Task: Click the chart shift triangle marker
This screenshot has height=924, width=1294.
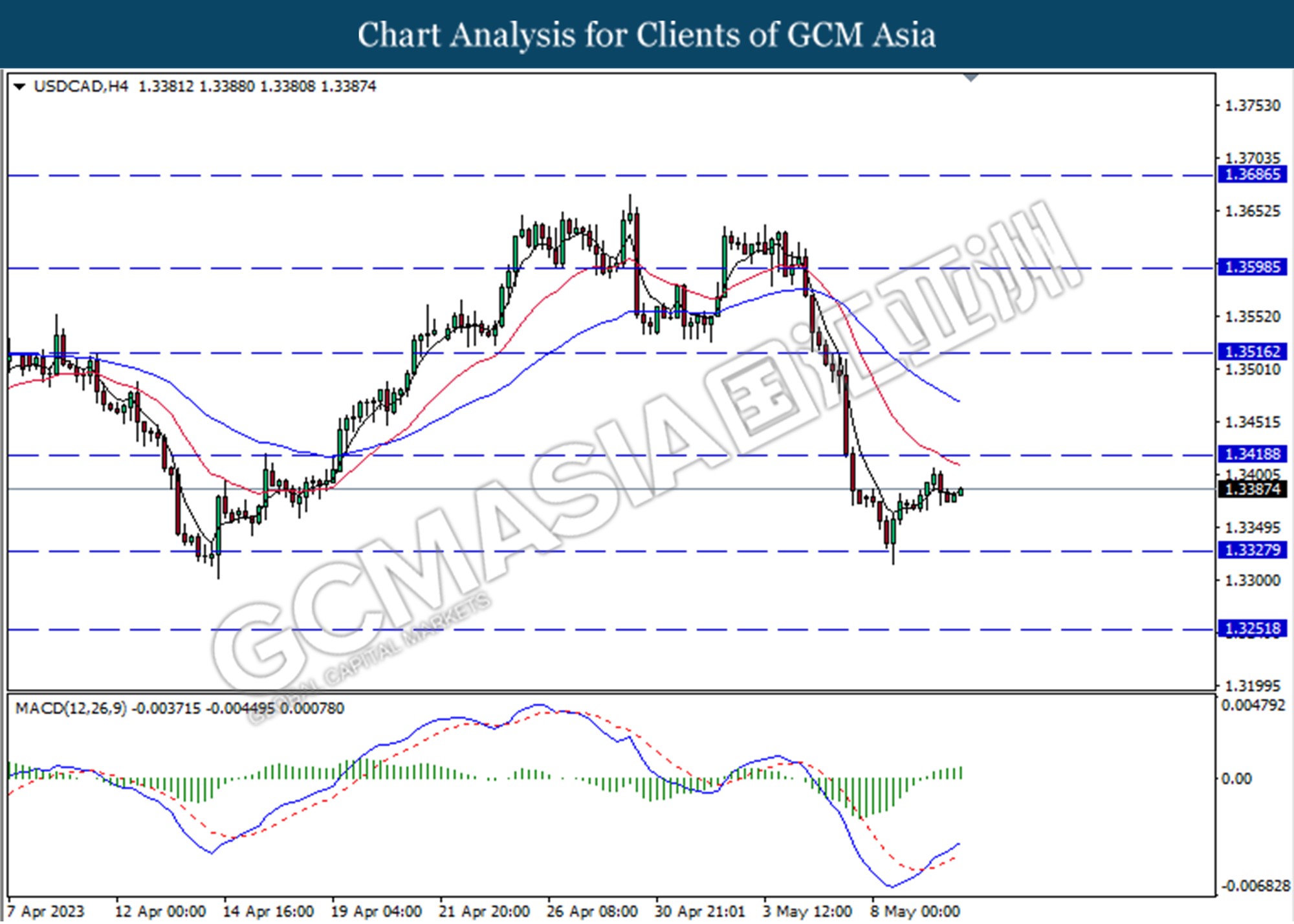Action: tap(971, 78)
